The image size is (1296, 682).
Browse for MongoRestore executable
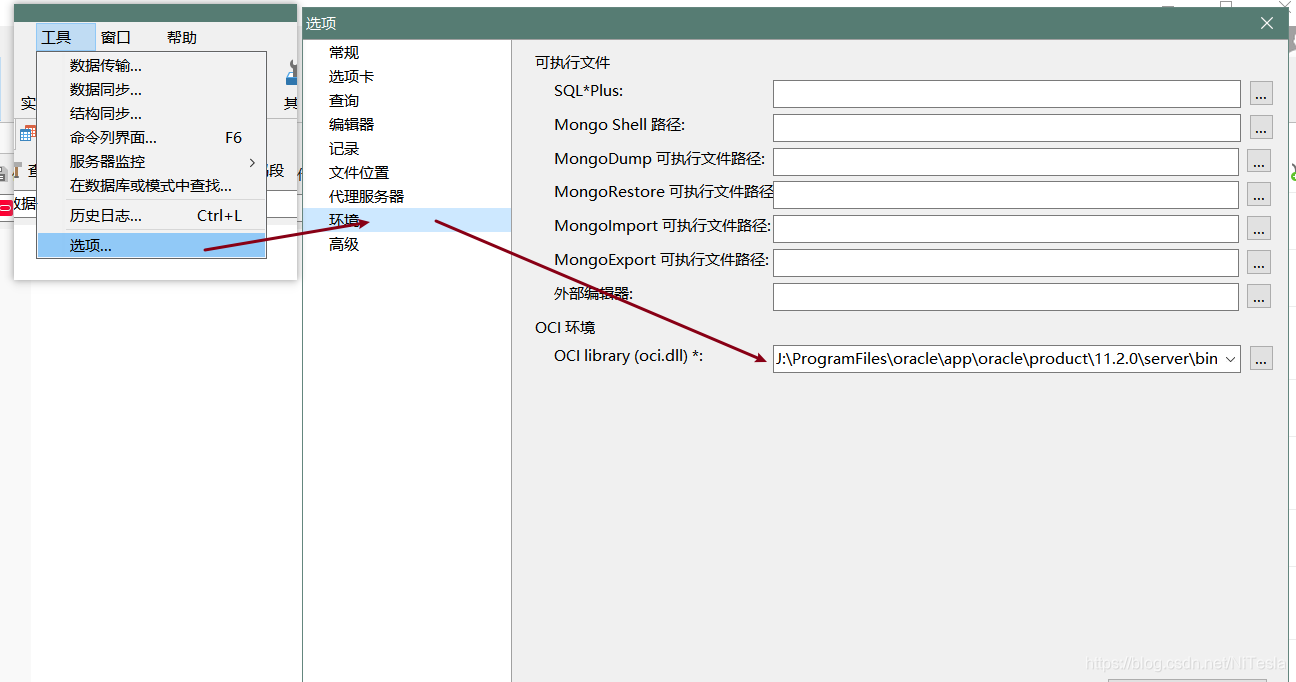pyautogui.click(x=1259, y=195)
